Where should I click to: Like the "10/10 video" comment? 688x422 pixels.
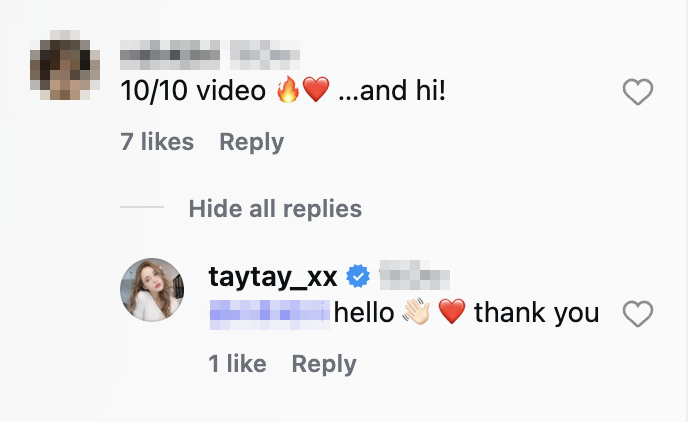(x=638, y=92)
